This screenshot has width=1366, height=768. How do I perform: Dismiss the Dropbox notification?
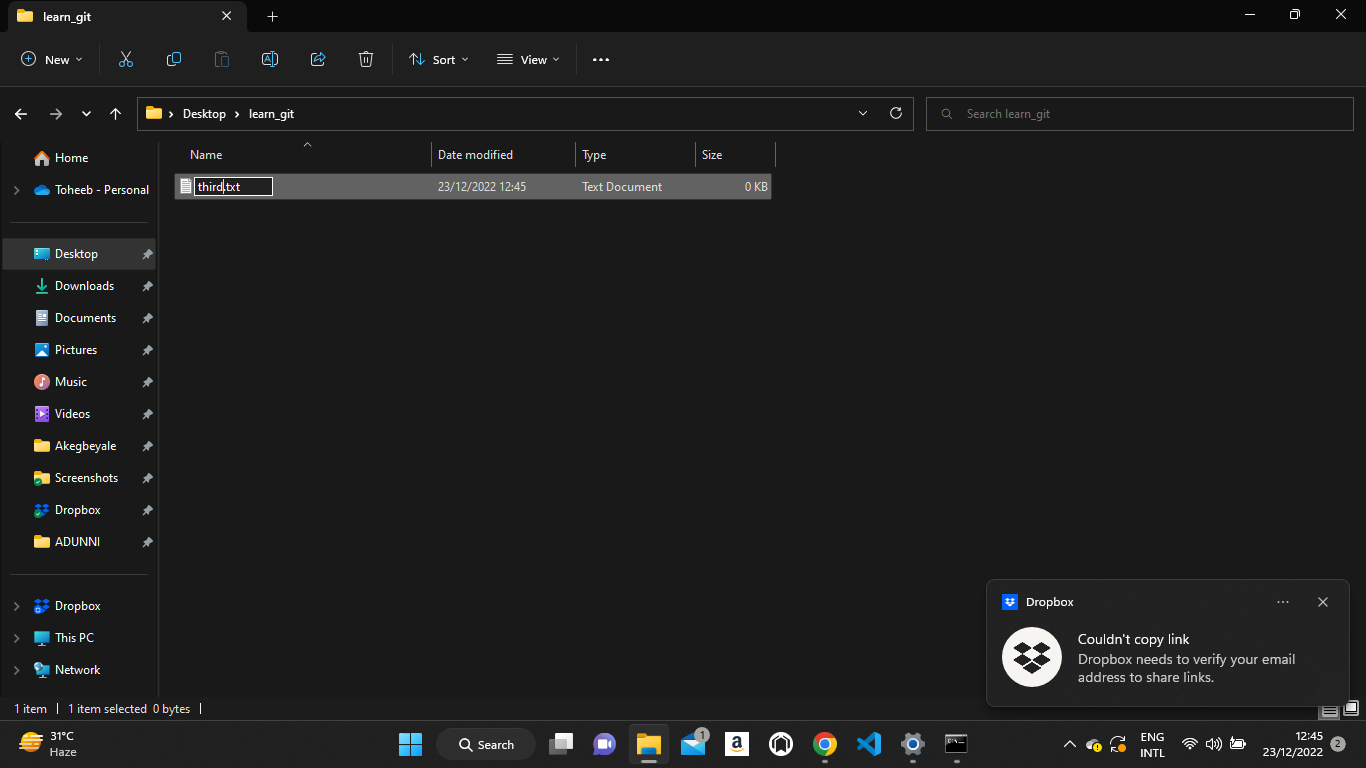(x=1323, y=602)
